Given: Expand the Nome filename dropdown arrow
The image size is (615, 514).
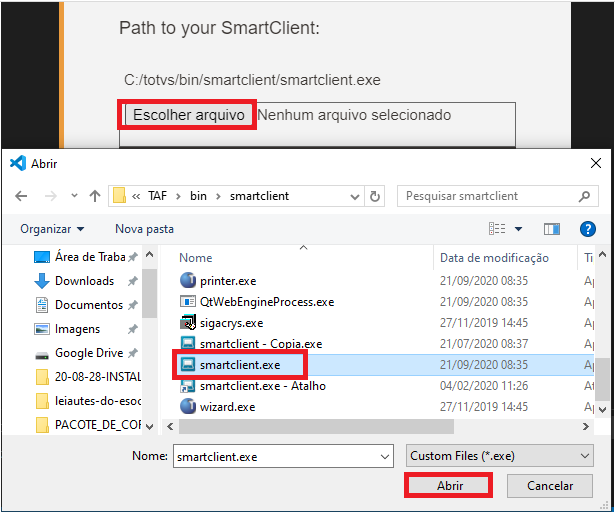Looking at the screenshot, I should (385, 456).
